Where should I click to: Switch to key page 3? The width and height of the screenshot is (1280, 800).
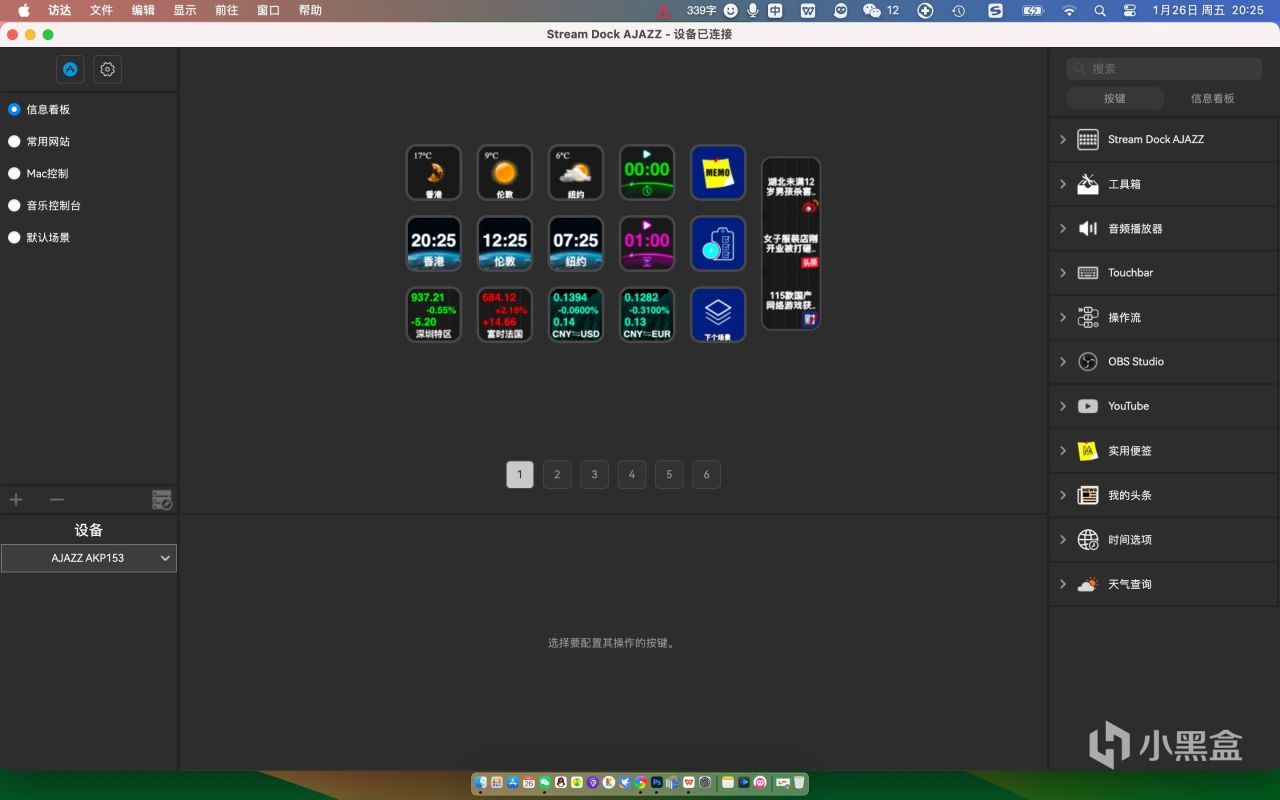pos(595,474)
